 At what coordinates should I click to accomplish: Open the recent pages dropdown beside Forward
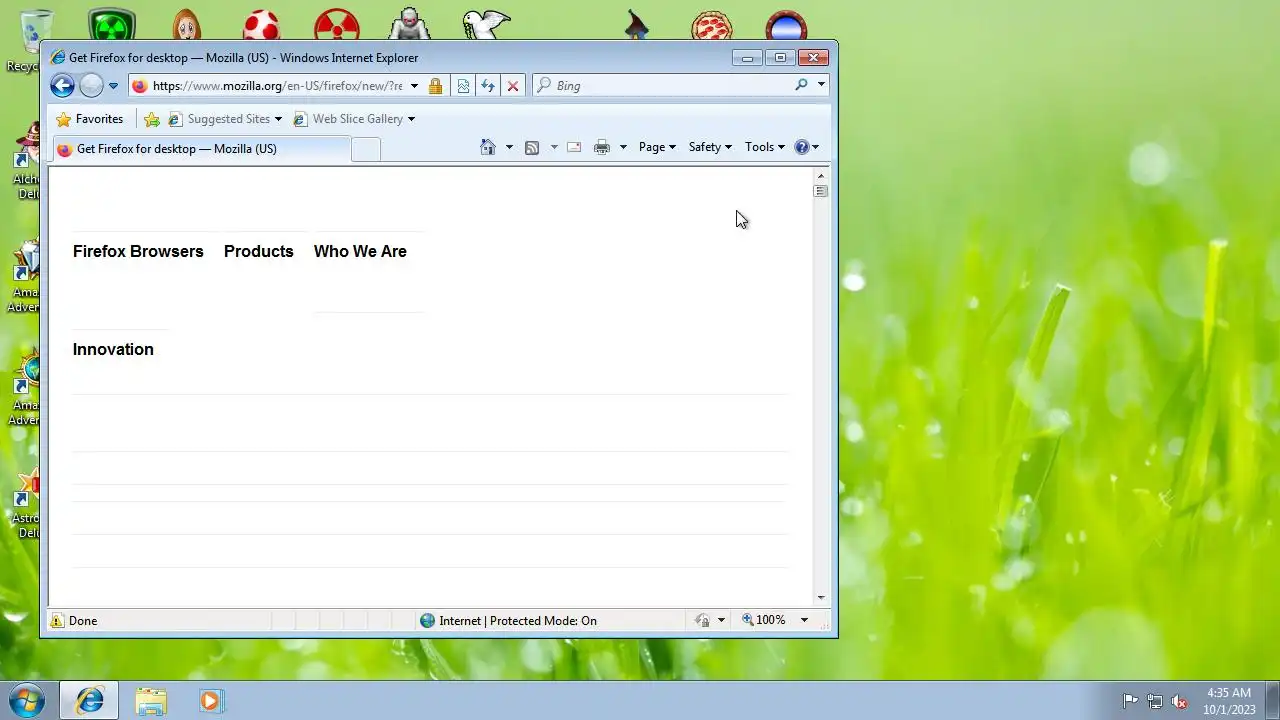coord(113,86)
